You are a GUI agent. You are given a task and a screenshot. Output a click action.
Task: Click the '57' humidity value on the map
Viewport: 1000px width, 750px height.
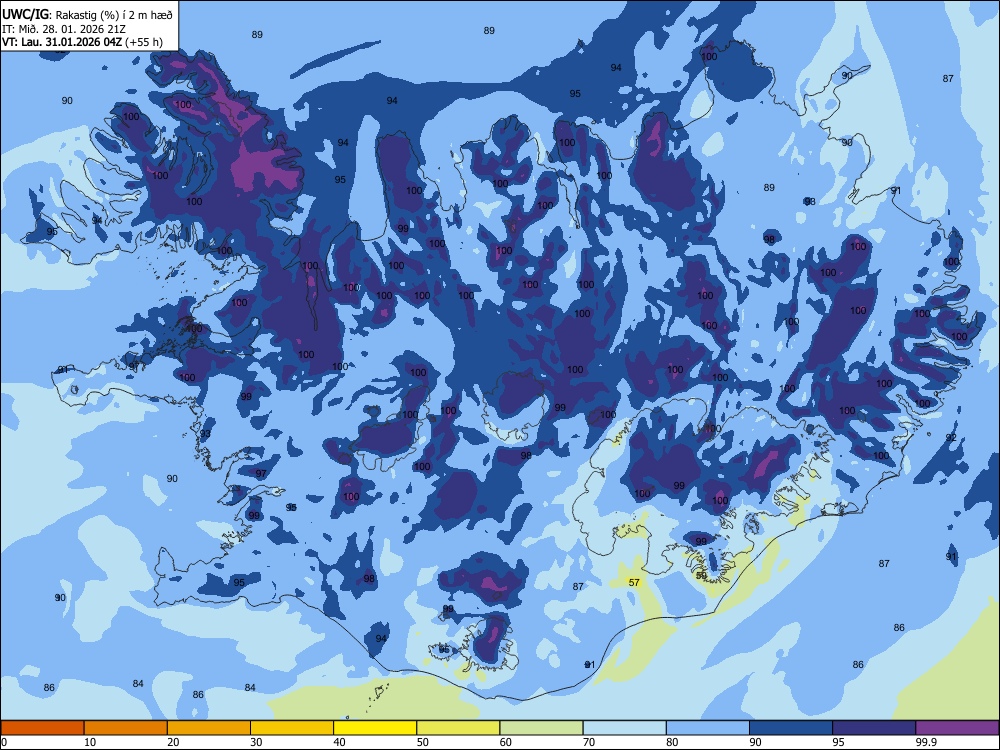634,582
